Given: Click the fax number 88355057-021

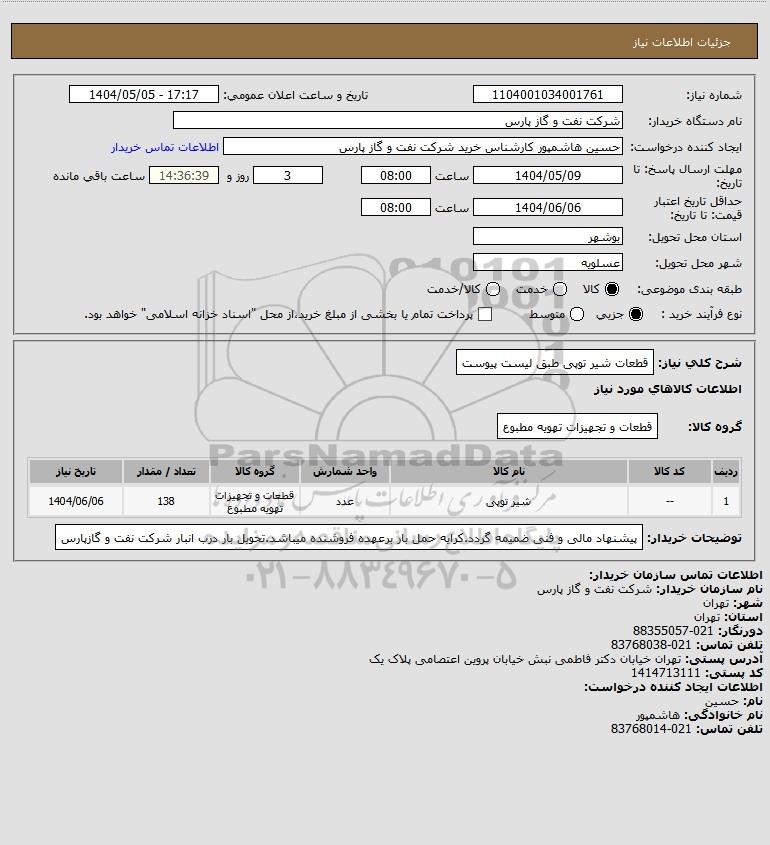Looking at the screenshot, I should (673, 631).
